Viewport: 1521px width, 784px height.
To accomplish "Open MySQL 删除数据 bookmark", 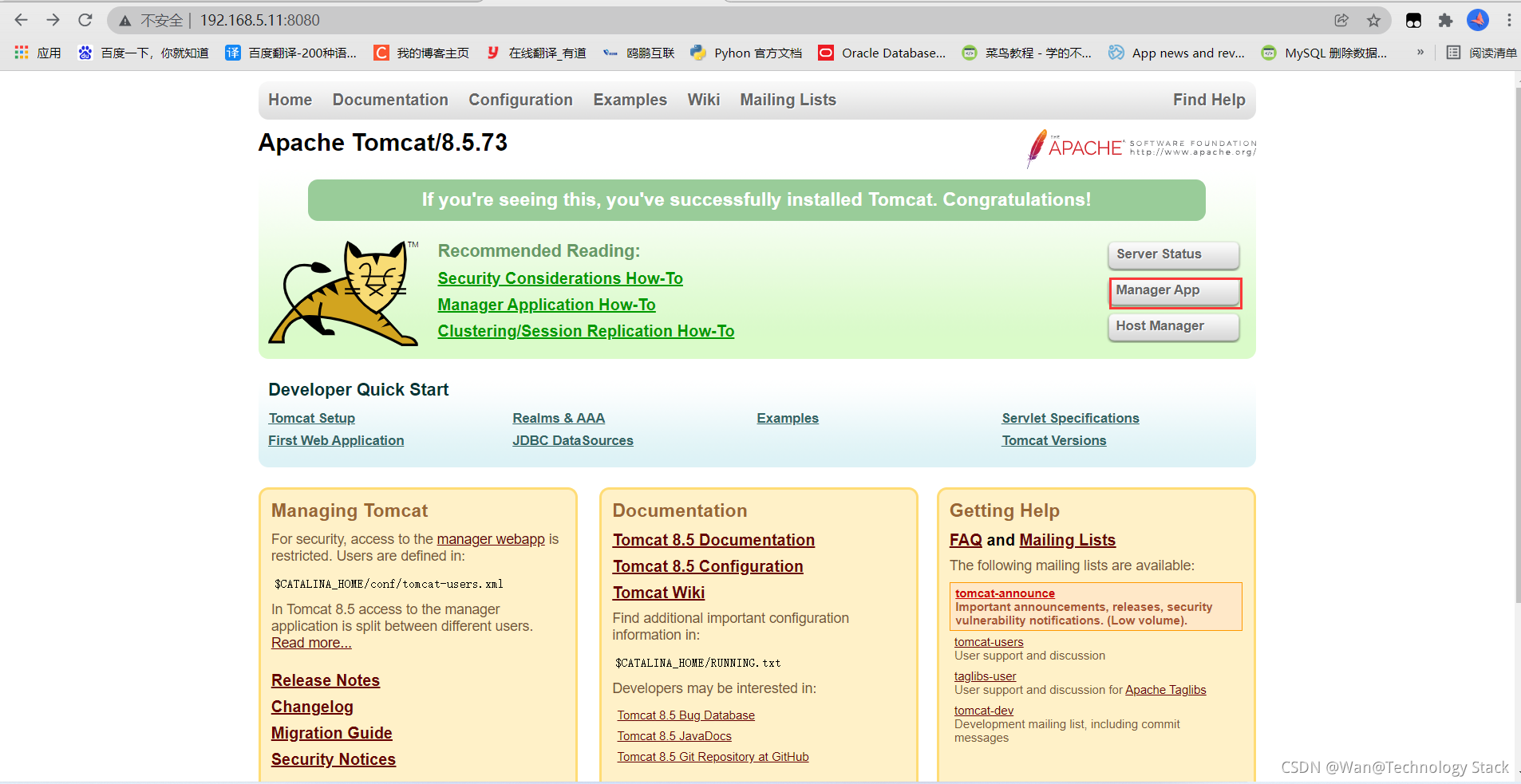I will 1325,53.
